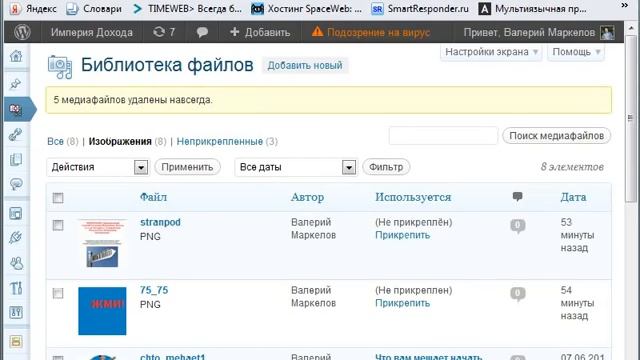Open the SmartResponder.ru bookmark
The image size is (640, 360).
(420, 9)
